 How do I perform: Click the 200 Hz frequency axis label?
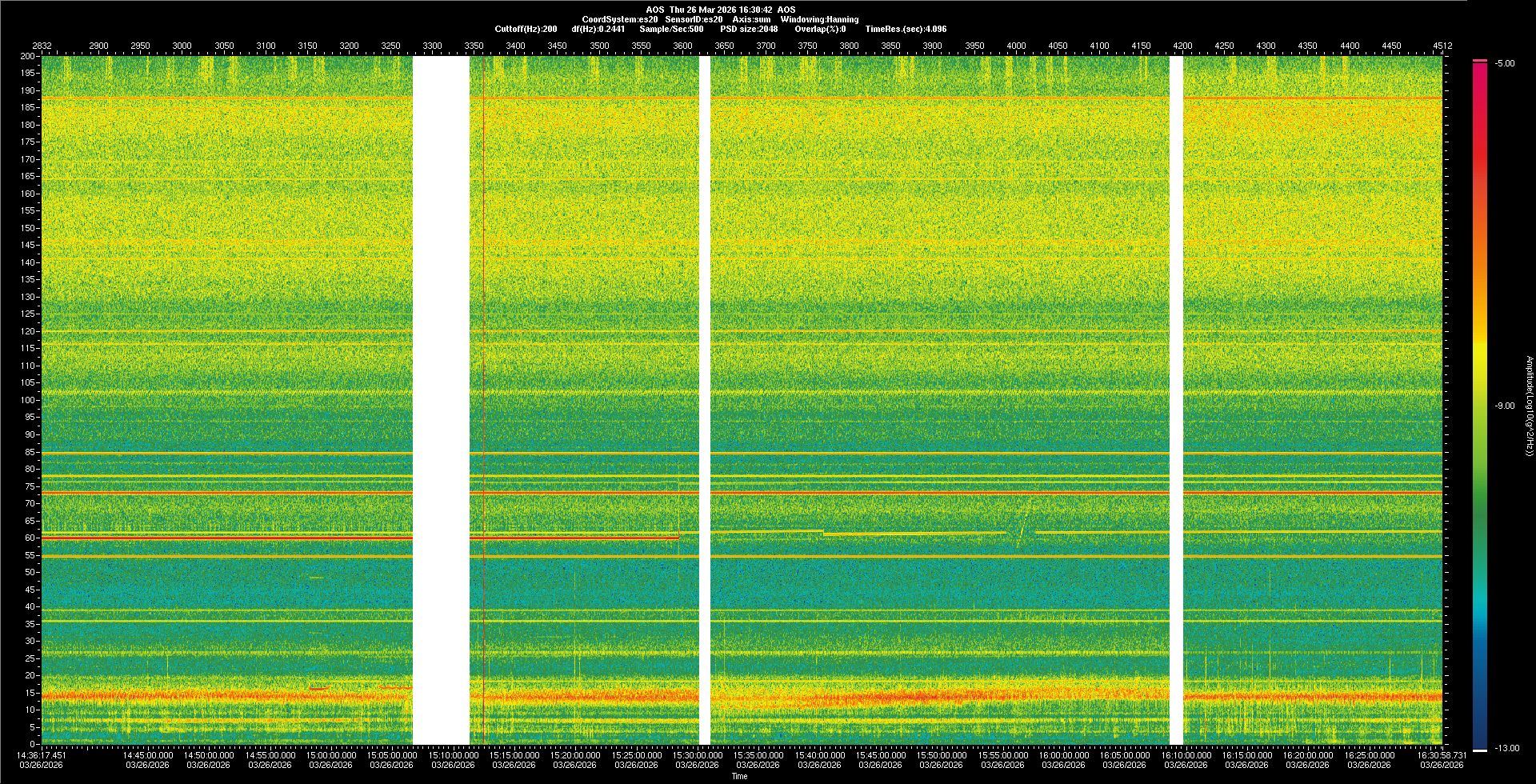pos(27,56)
